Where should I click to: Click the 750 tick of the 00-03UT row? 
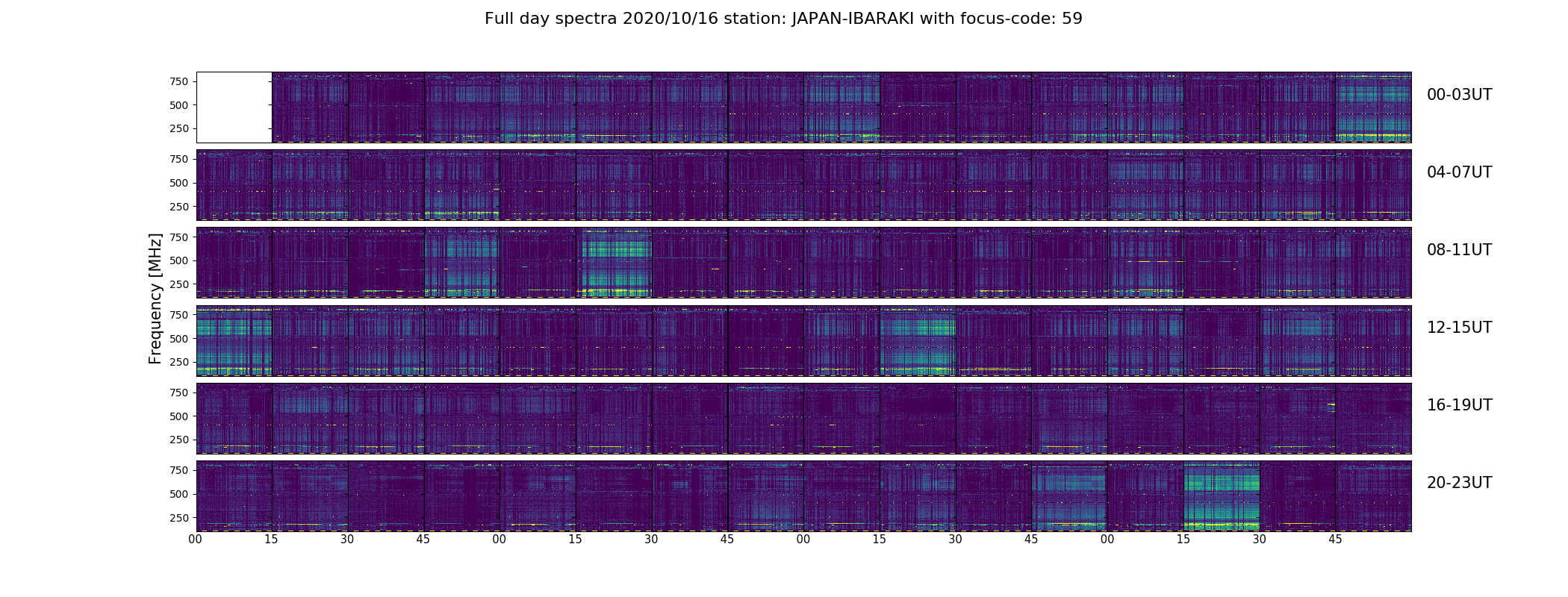click(178, 81)
